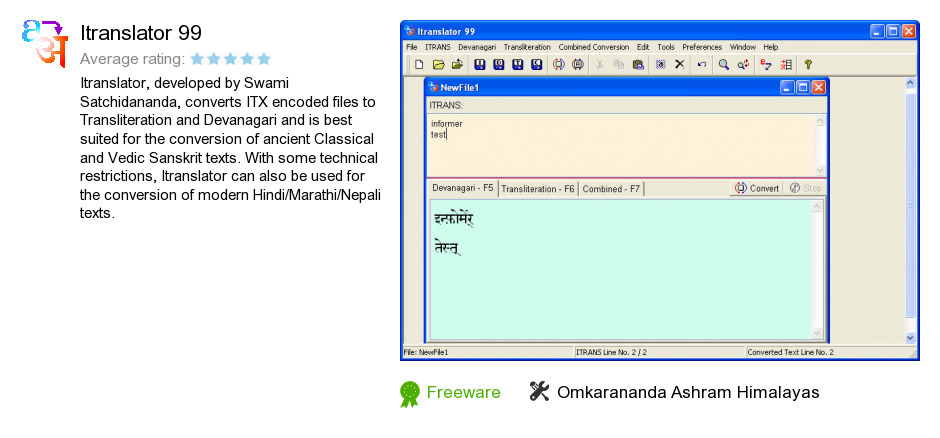Image resolution: width=940 pixels, height=438 pixels.
Task: Click 'ITRANS Line No. 2 / 2' status text
Action: point(611,352)
